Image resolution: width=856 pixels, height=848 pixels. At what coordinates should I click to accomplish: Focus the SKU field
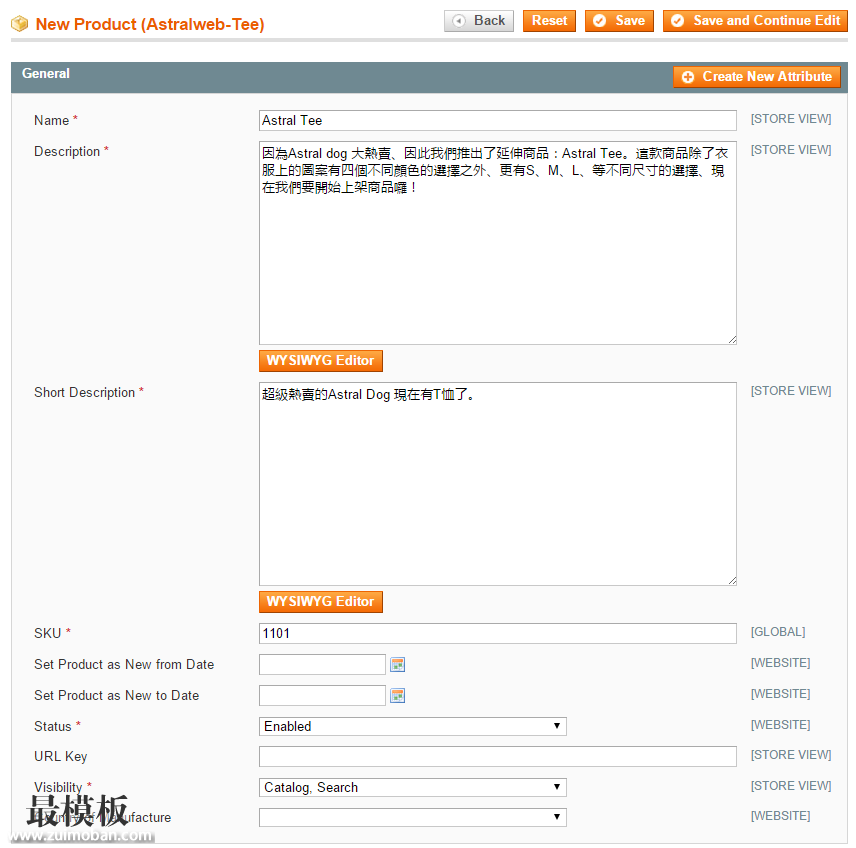pyautogui.click(x=498, y=633)
